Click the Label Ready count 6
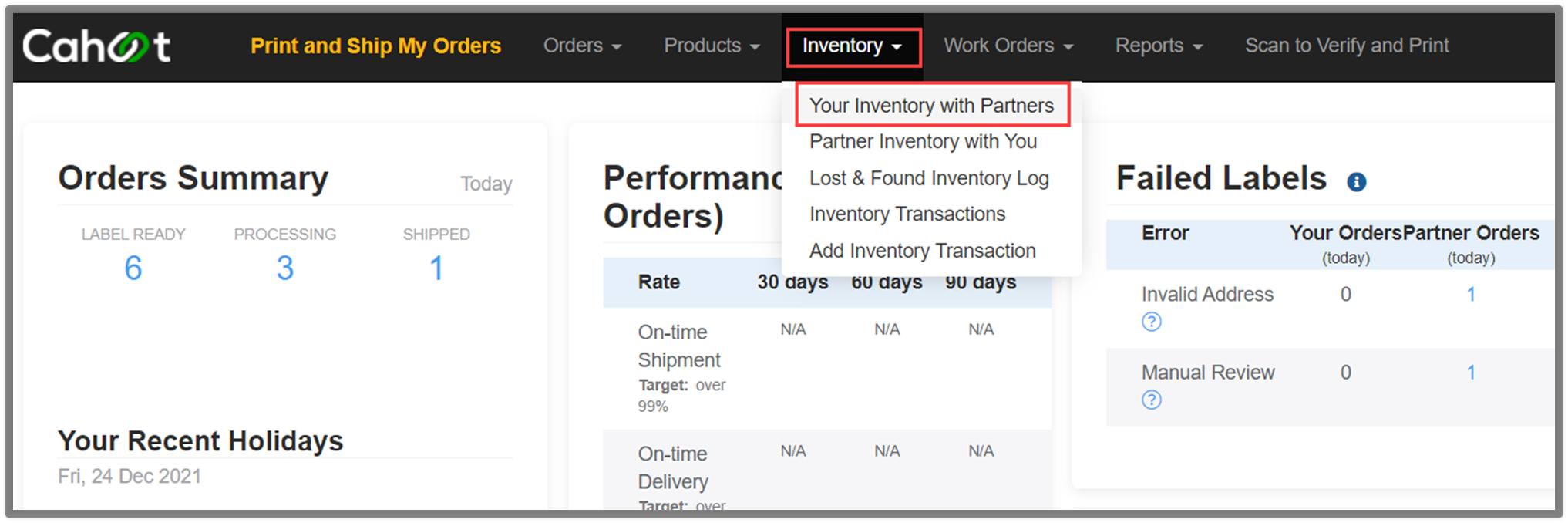 pos(133,268)
